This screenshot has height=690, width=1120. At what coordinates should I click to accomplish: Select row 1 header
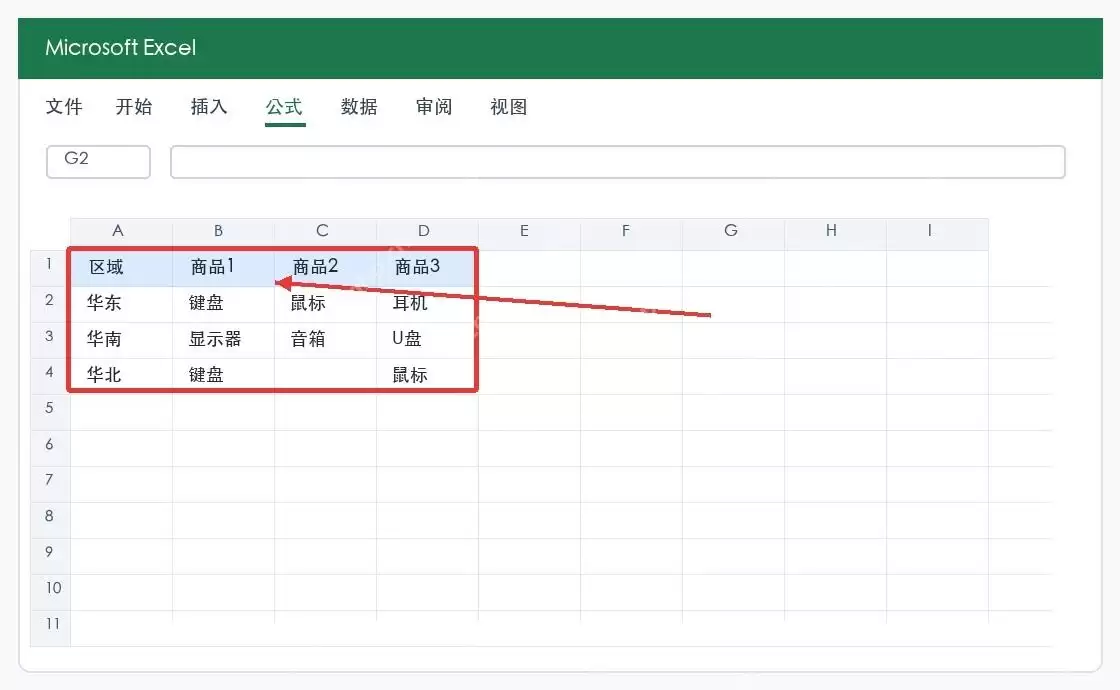(x=50, y=268)
